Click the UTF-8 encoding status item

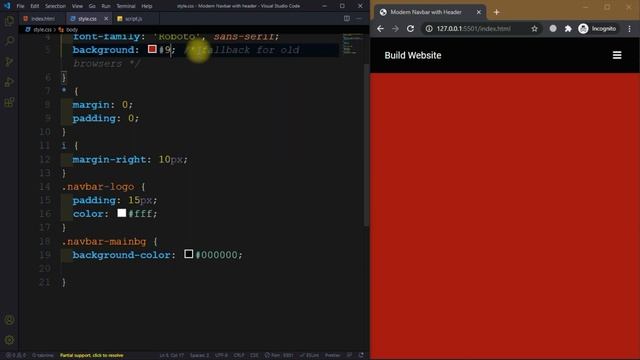[x=221, y=356]
